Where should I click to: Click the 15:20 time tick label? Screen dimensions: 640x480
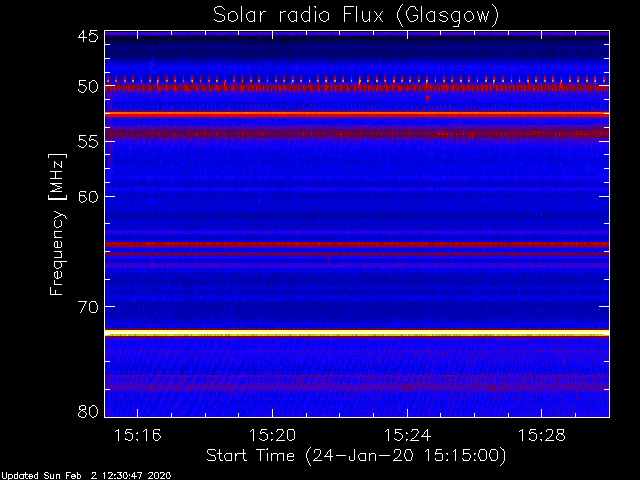coord(272,435)
